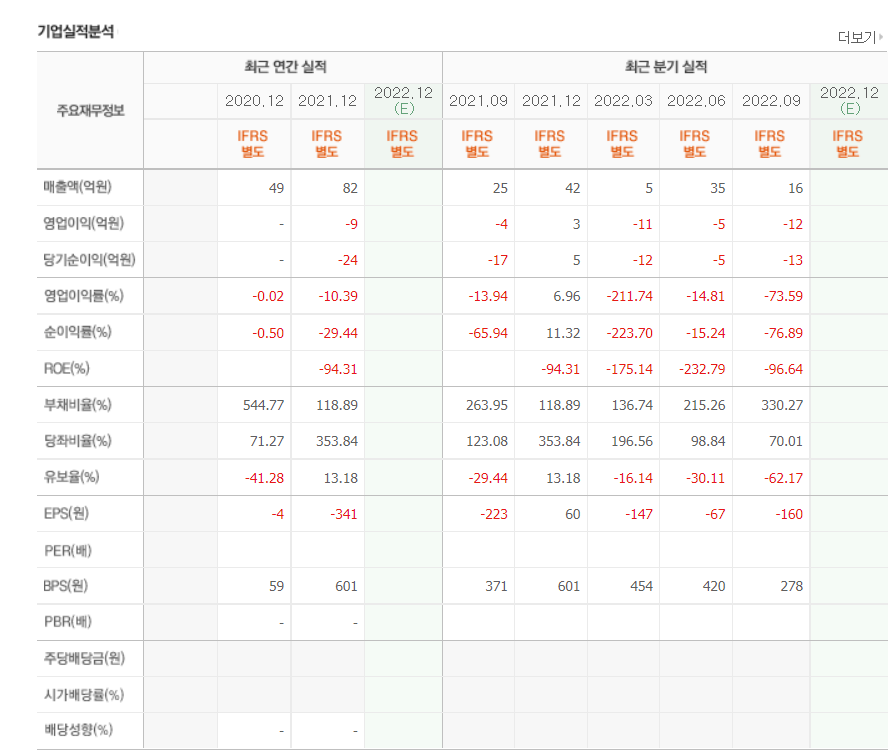Viewport: 894px width, 753px height.
Task: Click the small arrow beside 더보기
Action: [881, 37]
